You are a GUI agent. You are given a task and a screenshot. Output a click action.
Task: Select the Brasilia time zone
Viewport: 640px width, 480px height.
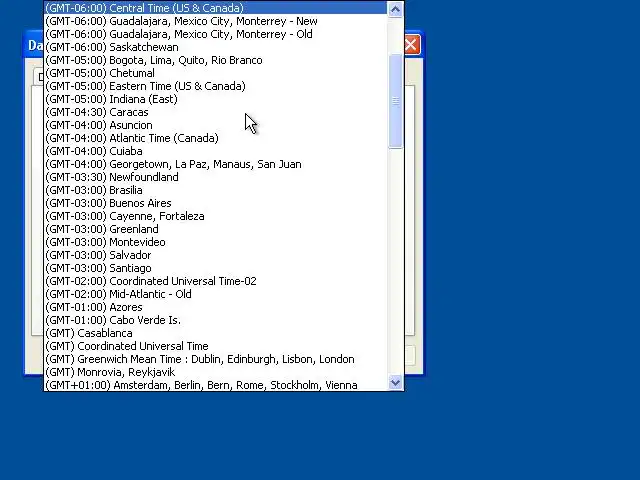pos(216,190)
